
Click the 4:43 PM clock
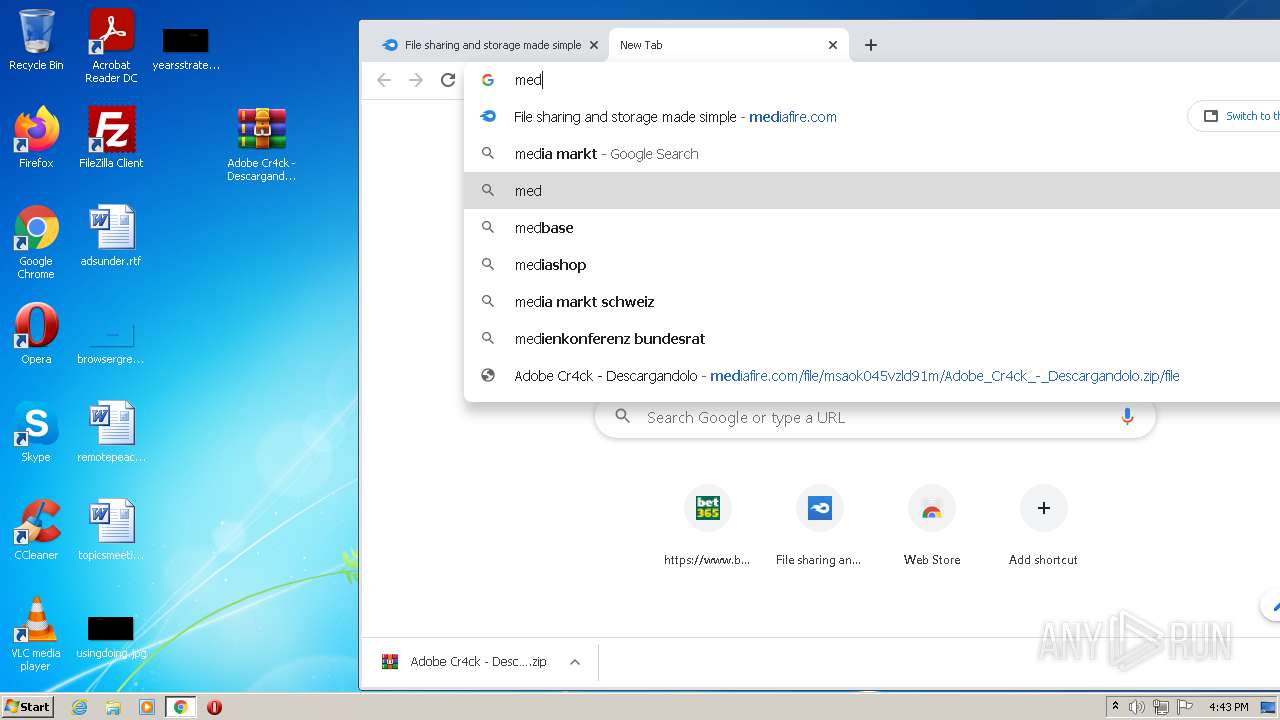pyautogui.click(x=1228, y=707)
